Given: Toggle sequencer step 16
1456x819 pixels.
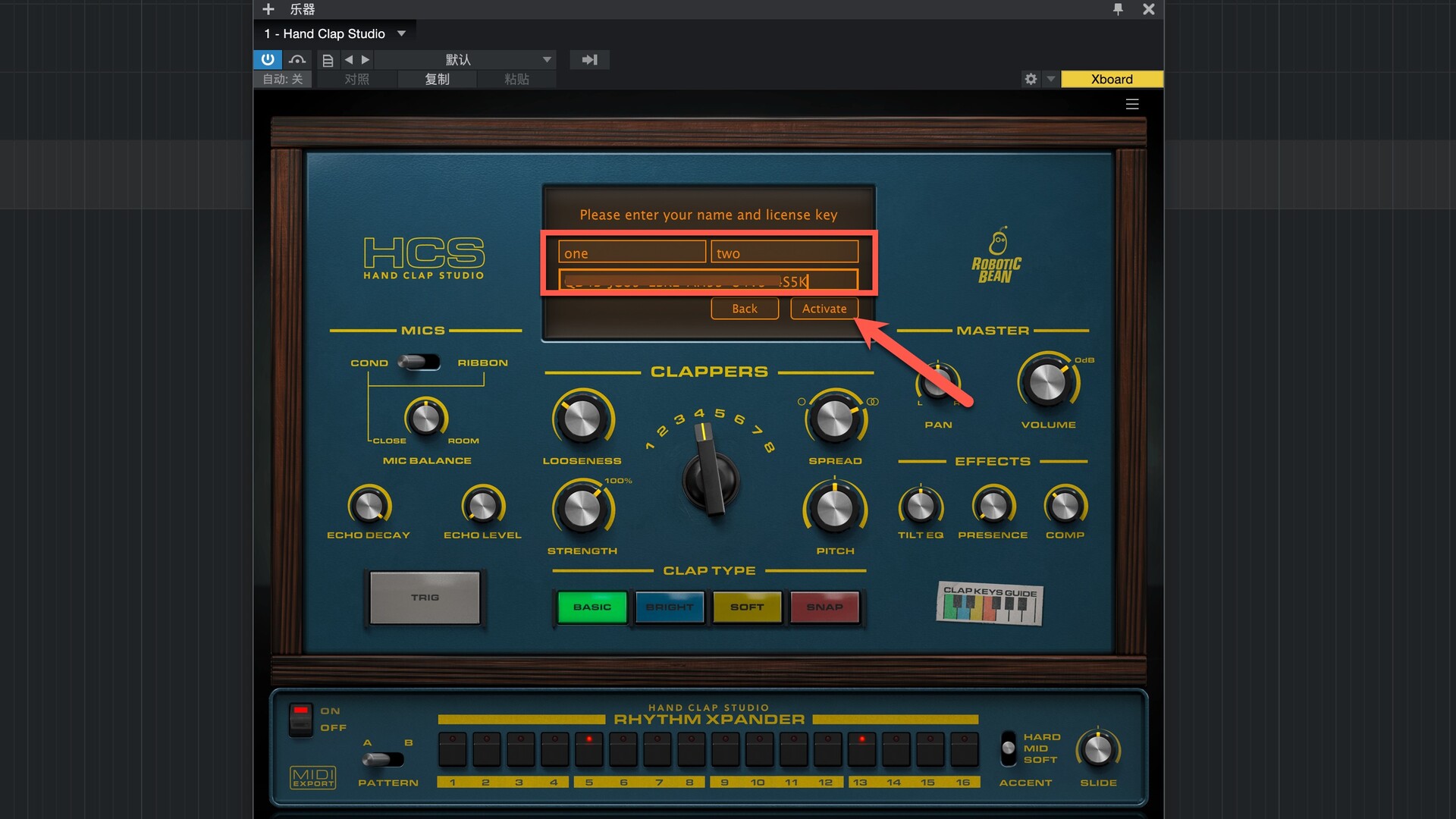Looking at the screenshot, I should [965, 748].
